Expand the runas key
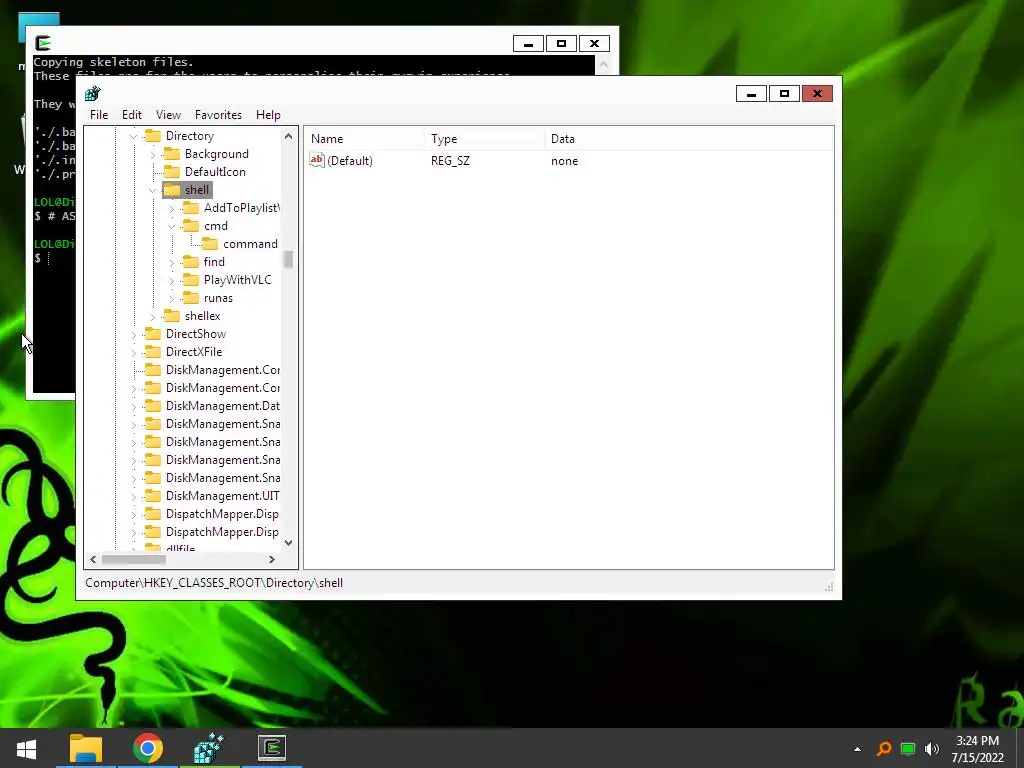Screen dimensions: 1024x768 pyautogui.click(x=172, y=299)
